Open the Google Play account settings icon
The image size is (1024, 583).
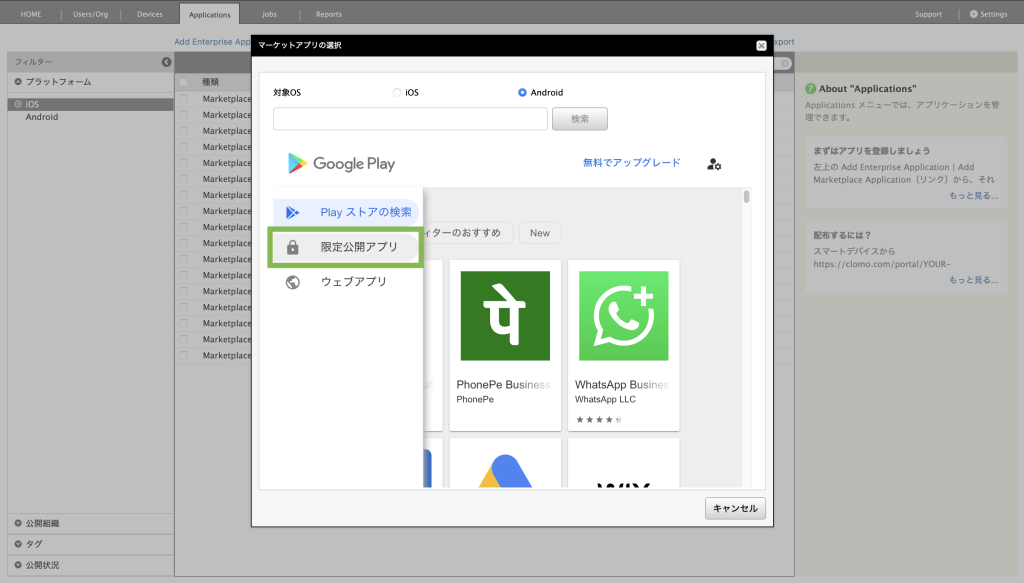[713, 164]
